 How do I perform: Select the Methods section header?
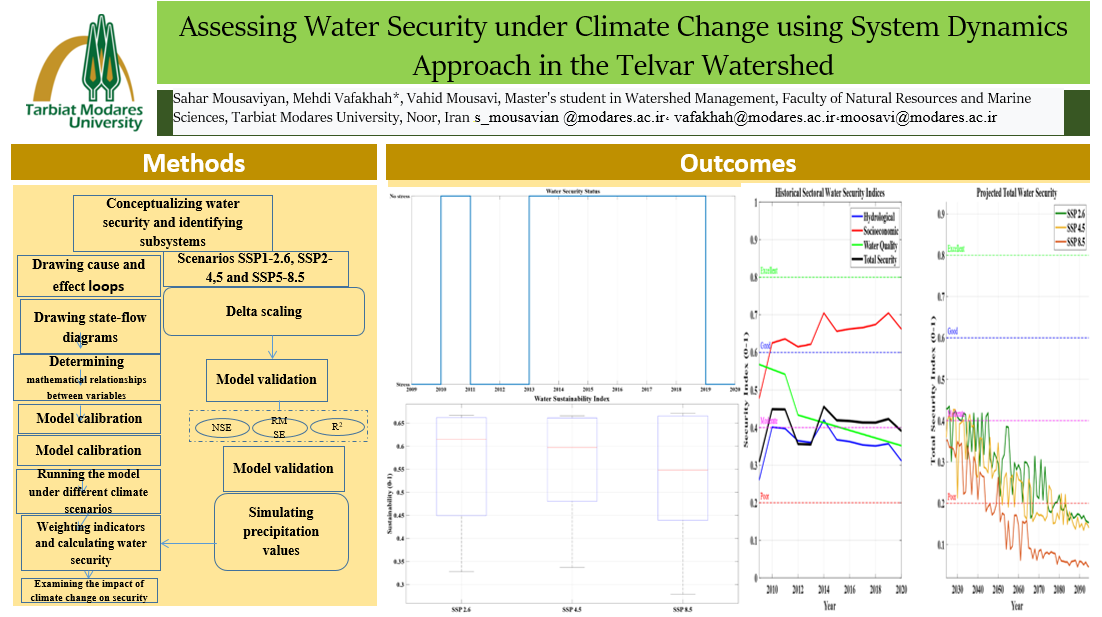[x=194, y=163]
